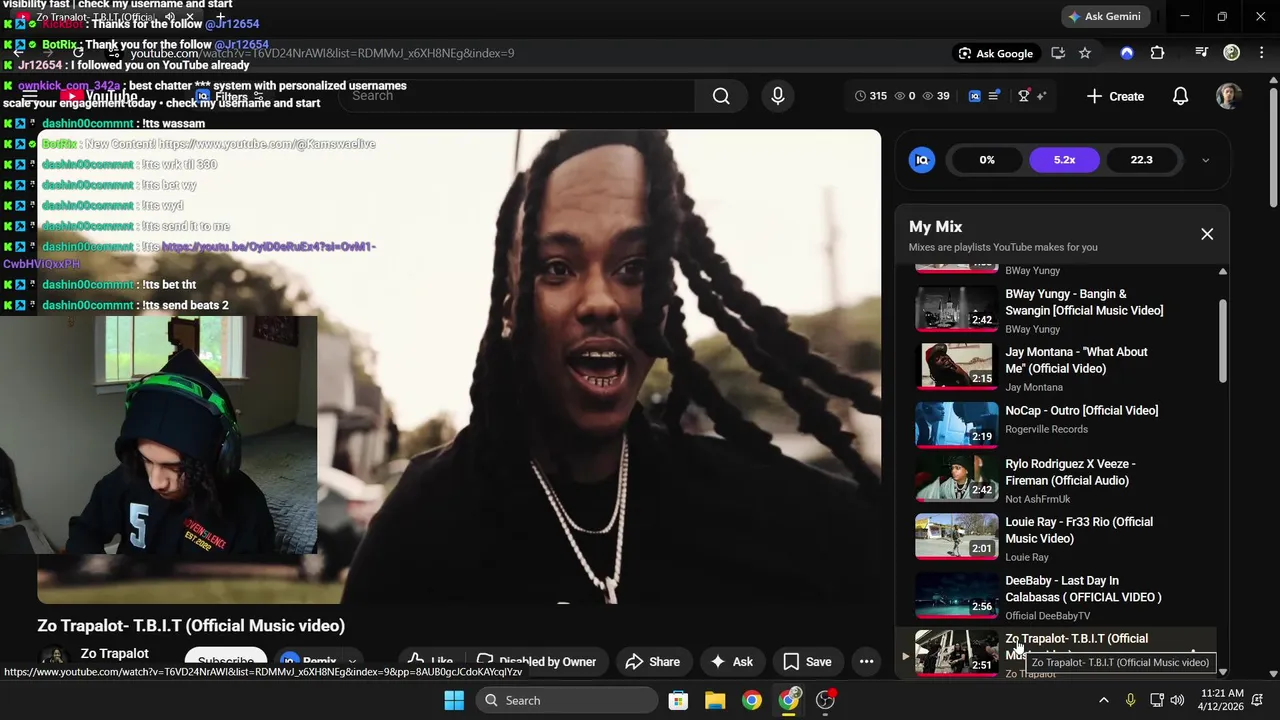Image resolution: width=1280 pixels, height=720 pixels.
Task: Click the Create button
Action: pos(1115,96)
